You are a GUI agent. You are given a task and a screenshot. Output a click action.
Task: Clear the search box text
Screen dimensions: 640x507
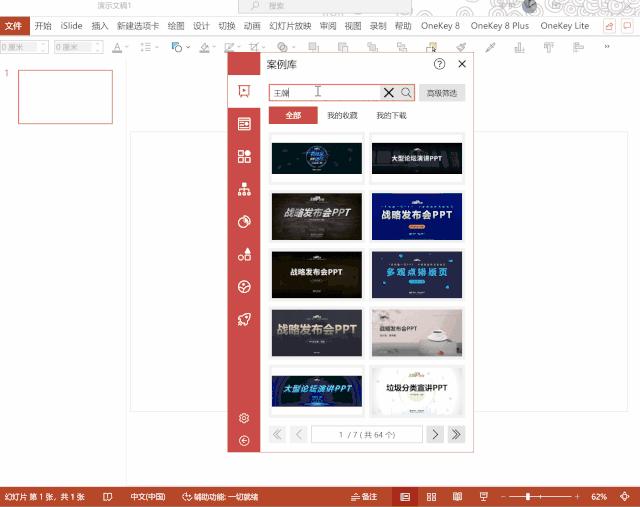pos(389,93)
